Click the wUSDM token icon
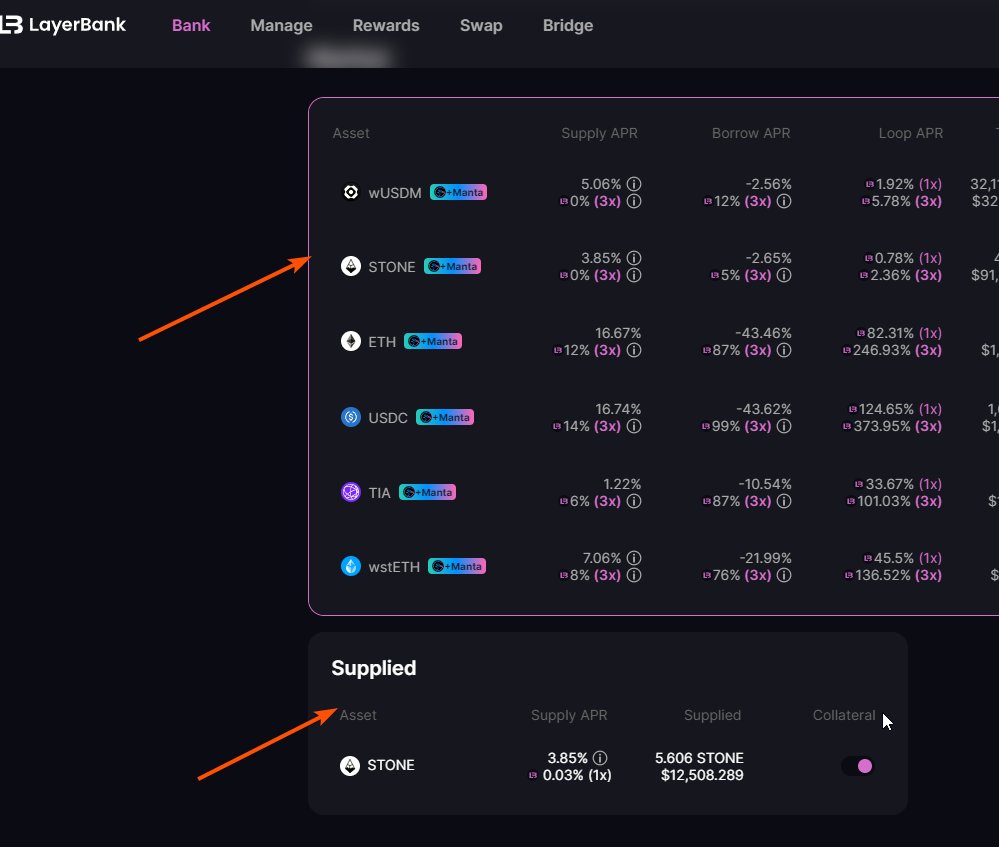The image size is (999, 847). (x=350, y=192)
